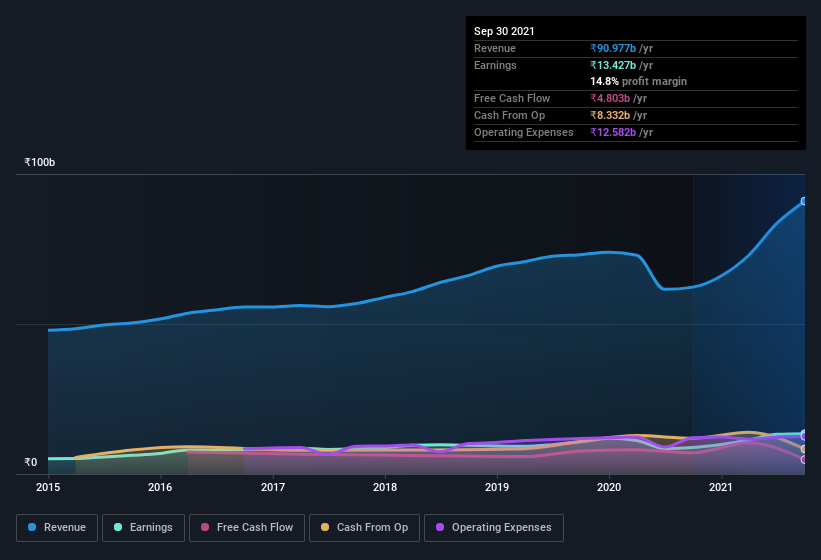Image resolution: width=821 pixels, height=560 pixels.
Task: Click the ₹90.977b revenue value
Action: pos(613,48)
